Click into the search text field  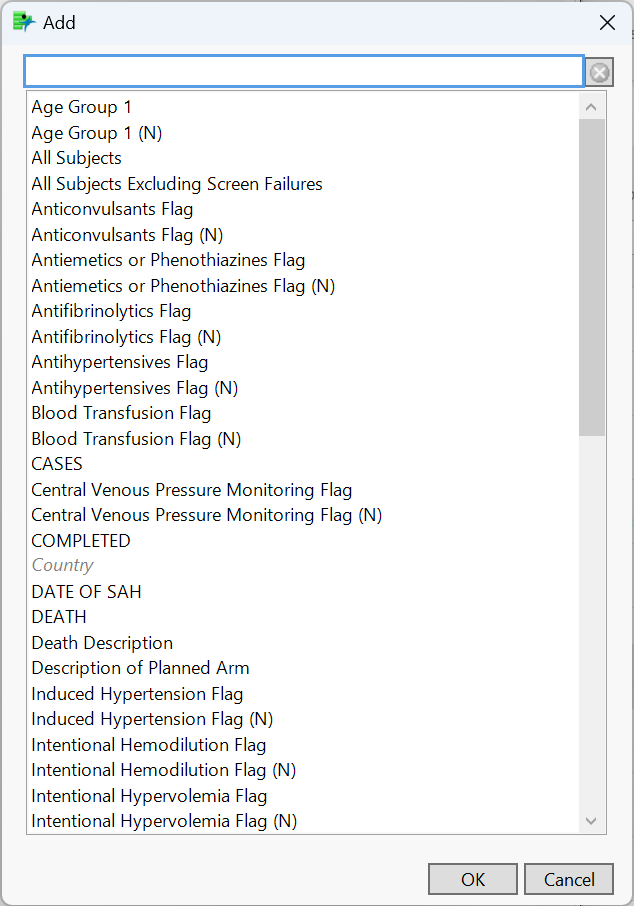coord(303,71)
